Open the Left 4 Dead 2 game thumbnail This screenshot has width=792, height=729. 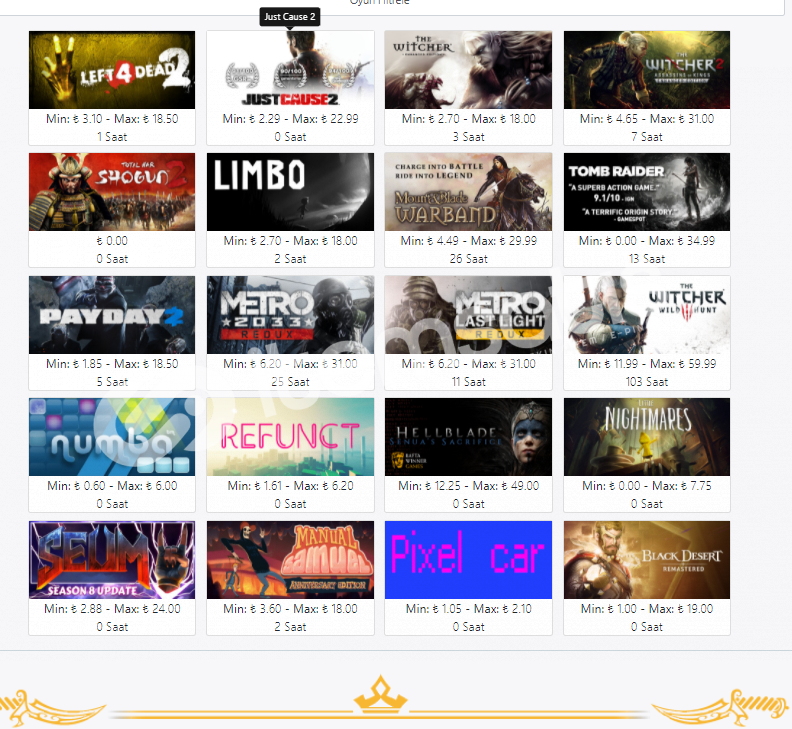click(x=112, y=70)
